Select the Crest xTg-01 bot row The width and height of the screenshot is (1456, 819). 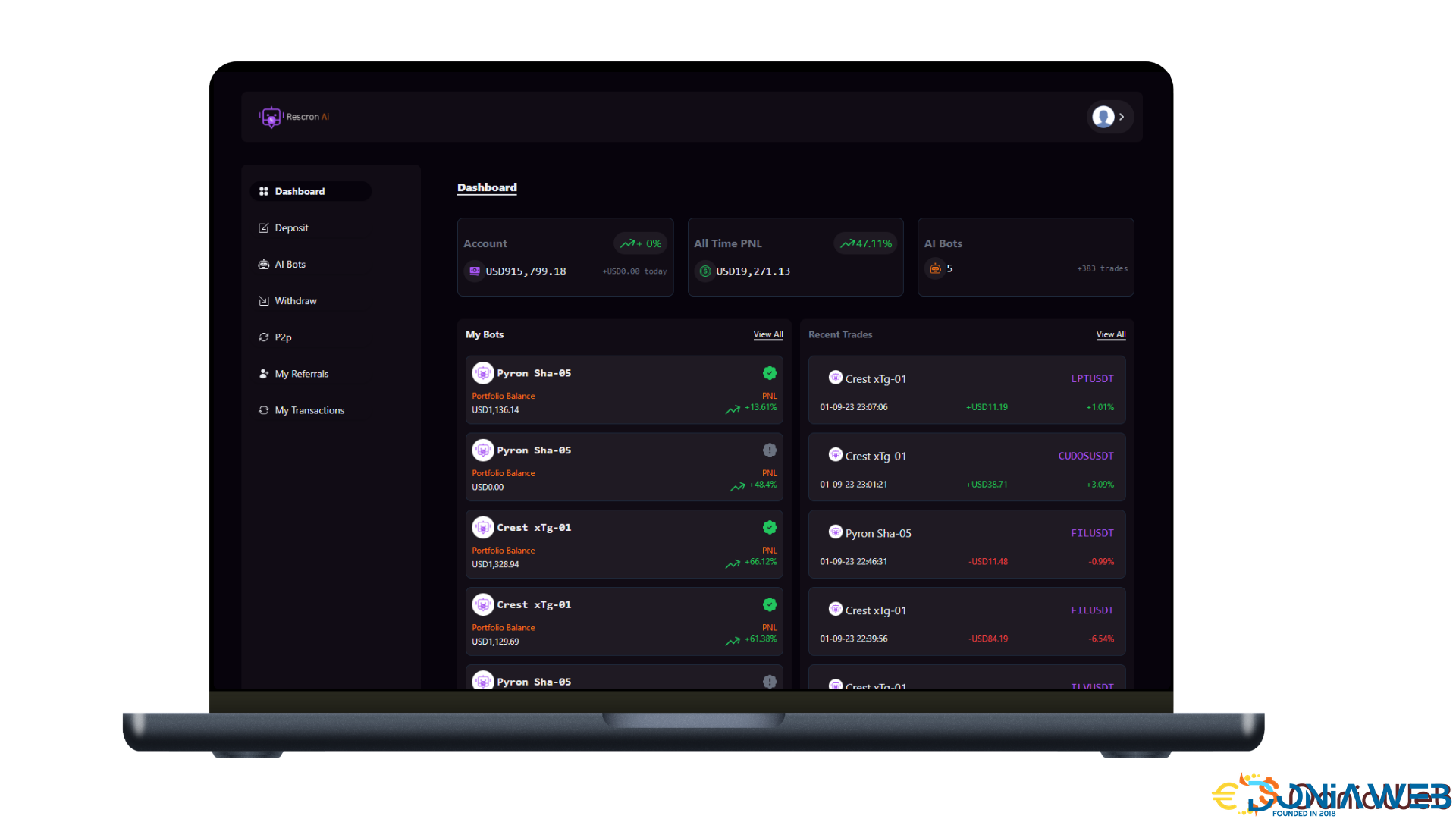pos(624,544)
